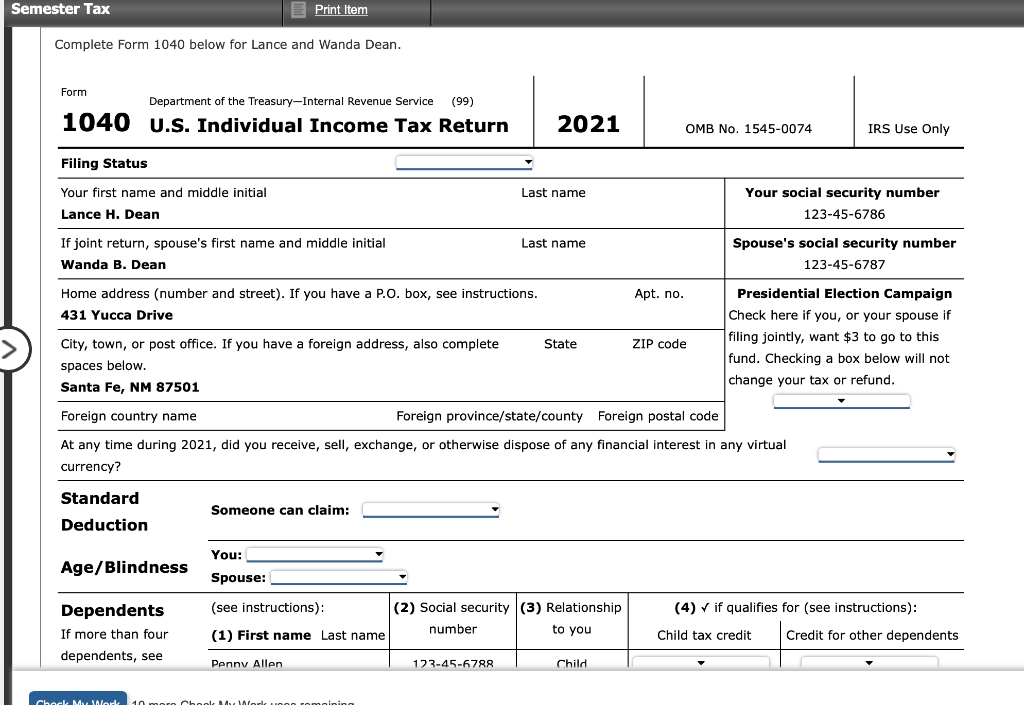Click the Check My Work button
Viewport: 1024px width, 705px height.
[x=78, y=699]
